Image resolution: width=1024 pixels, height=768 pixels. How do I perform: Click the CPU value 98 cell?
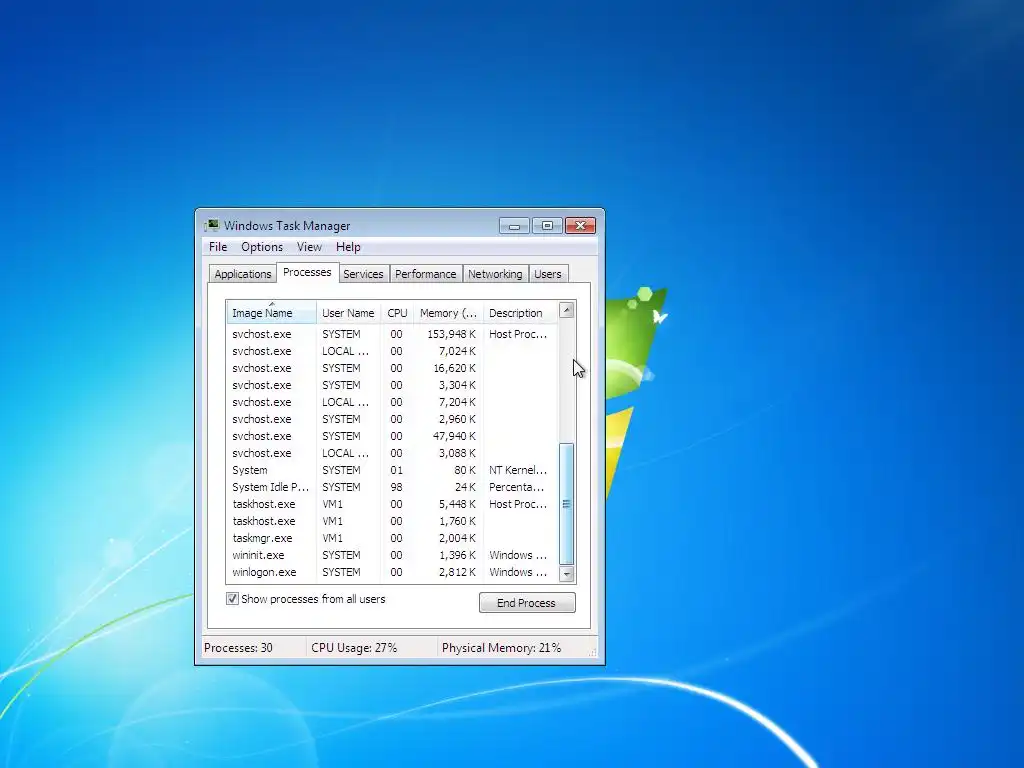point(396,487)
